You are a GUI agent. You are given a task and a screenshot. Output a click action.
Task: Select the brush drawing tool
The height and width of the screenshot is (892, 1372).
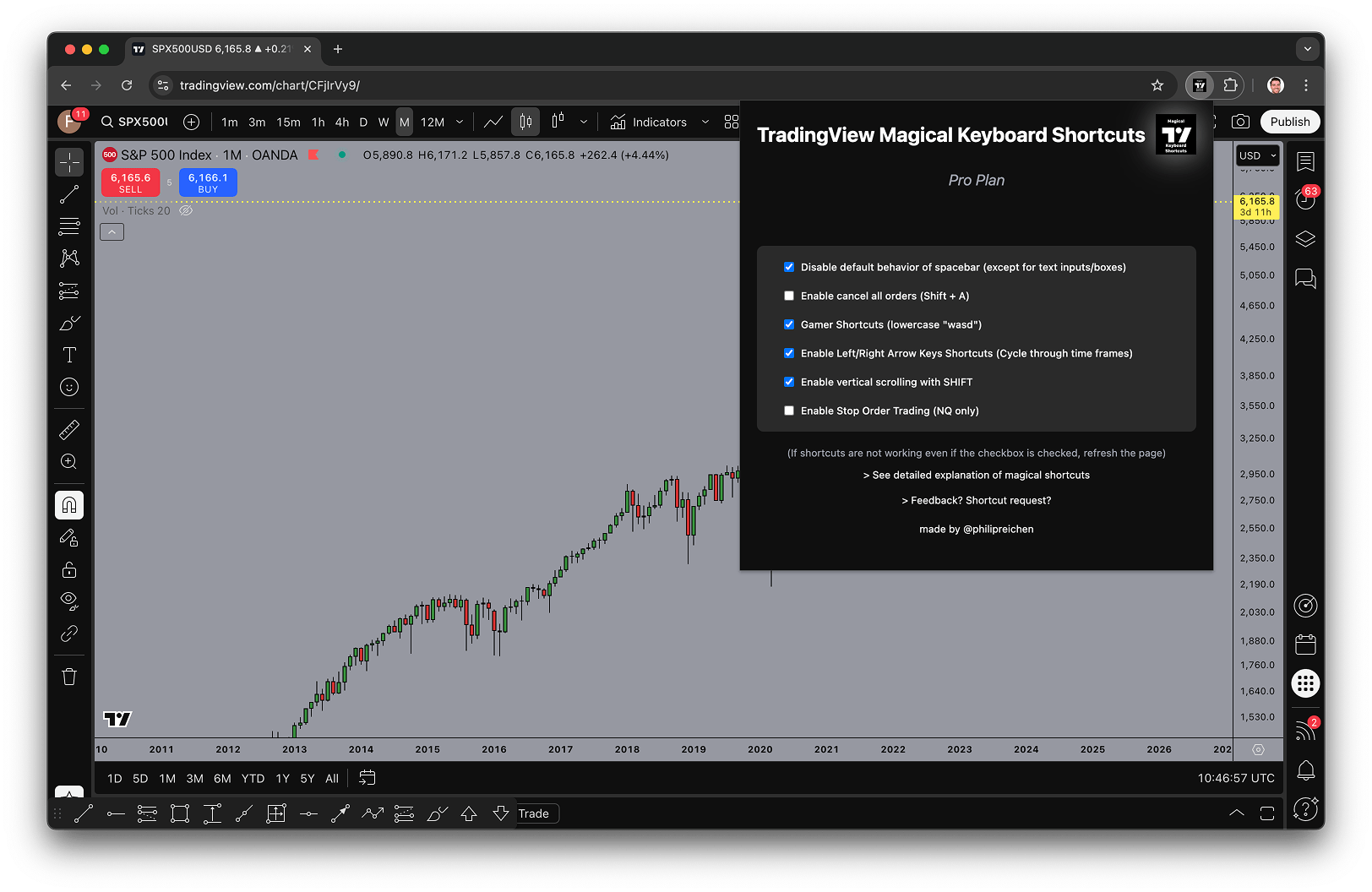(69, 323)
